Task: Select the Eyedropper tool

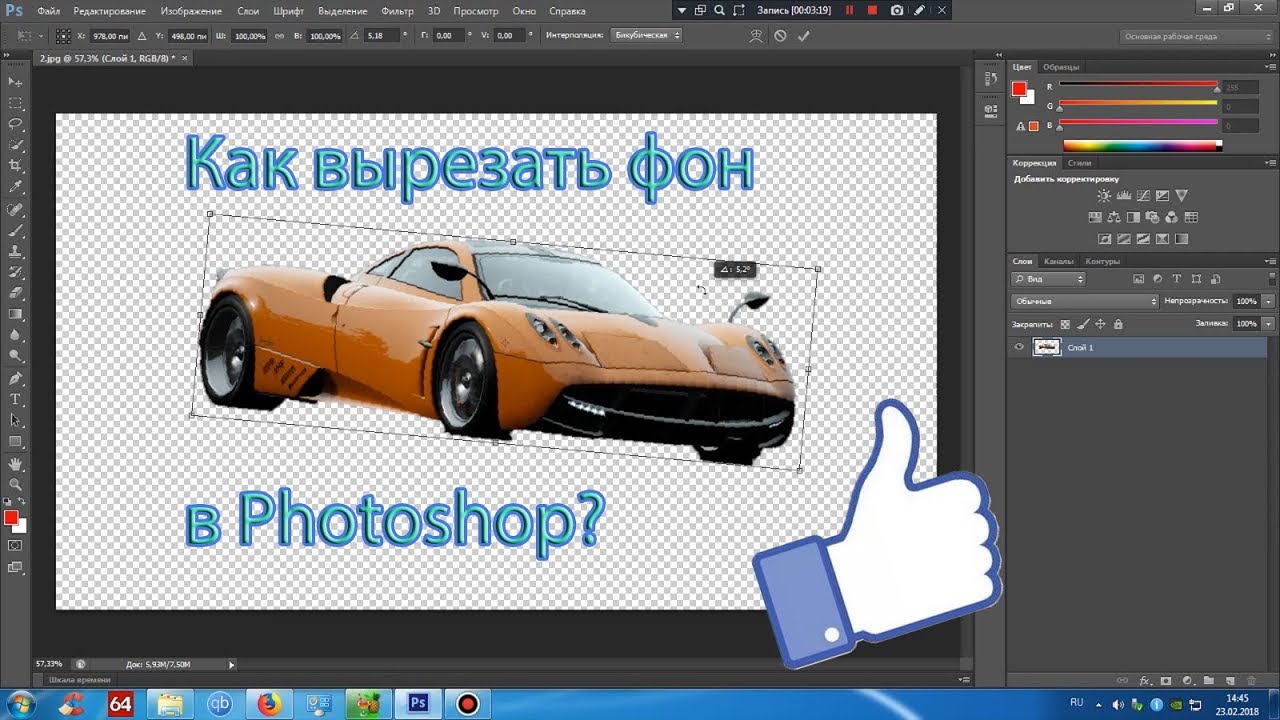Action: pos(15,187)
